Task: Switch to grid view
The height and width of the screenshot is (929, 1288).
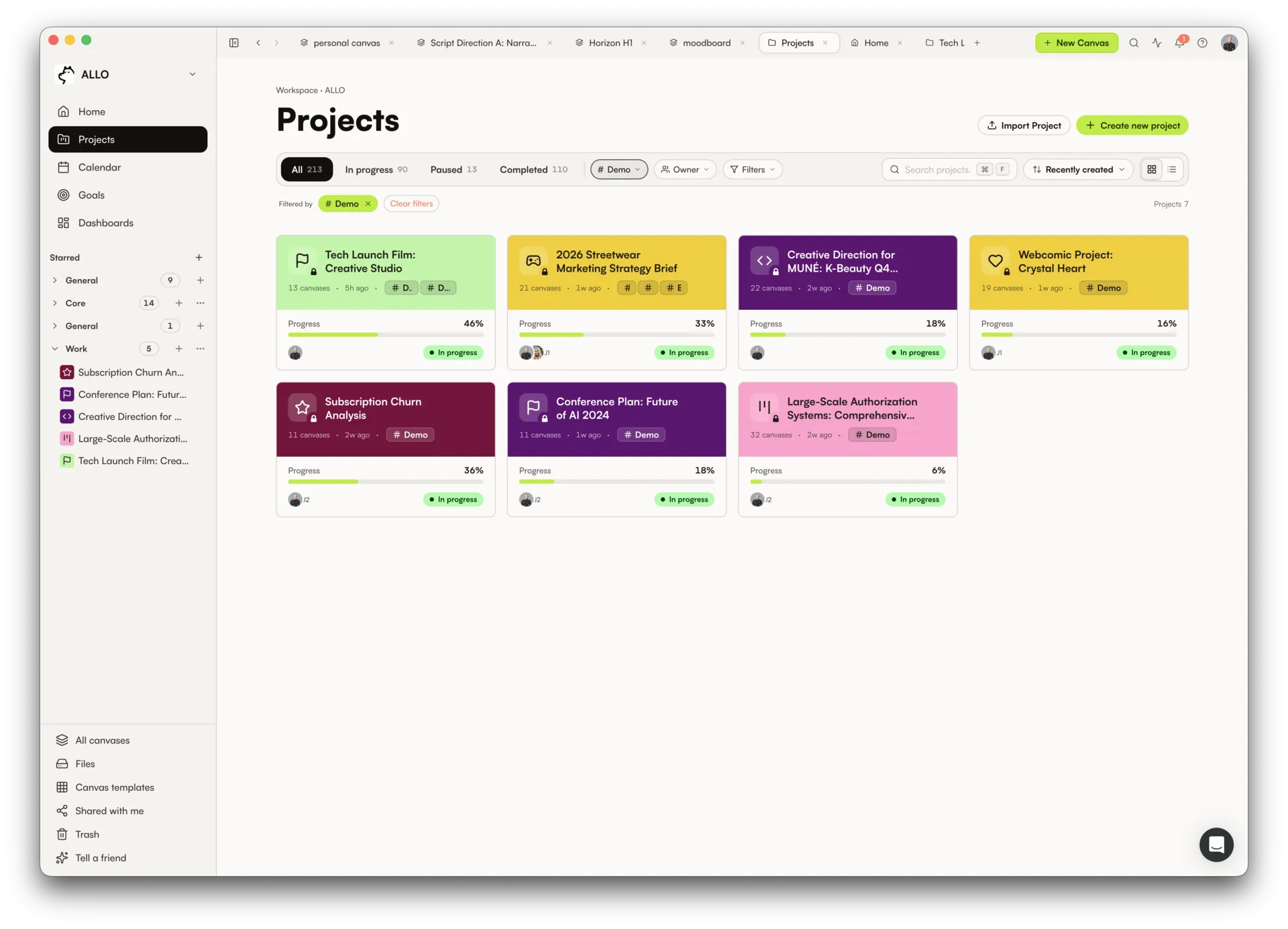Action: coord(1152,170)
